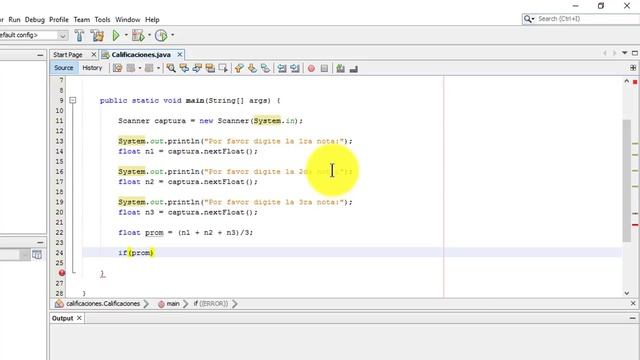Click calificaciones.Calificaciones breadcrumb

coord(103,304)
